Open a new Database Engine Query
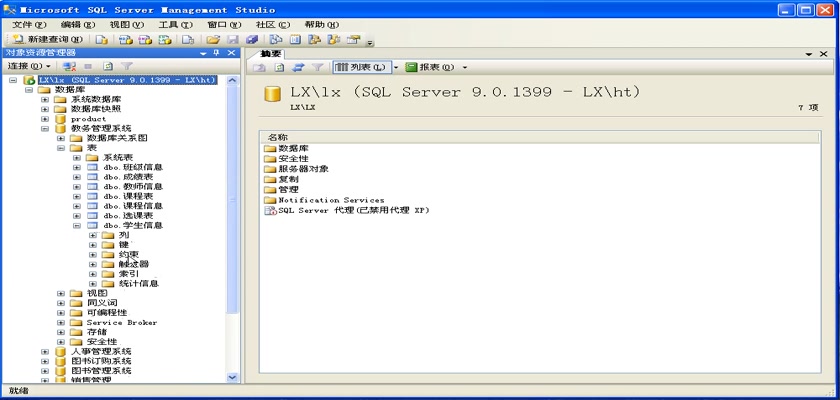Image resolution: width=840 pixels, height=400 pixels. pos(102,40)
